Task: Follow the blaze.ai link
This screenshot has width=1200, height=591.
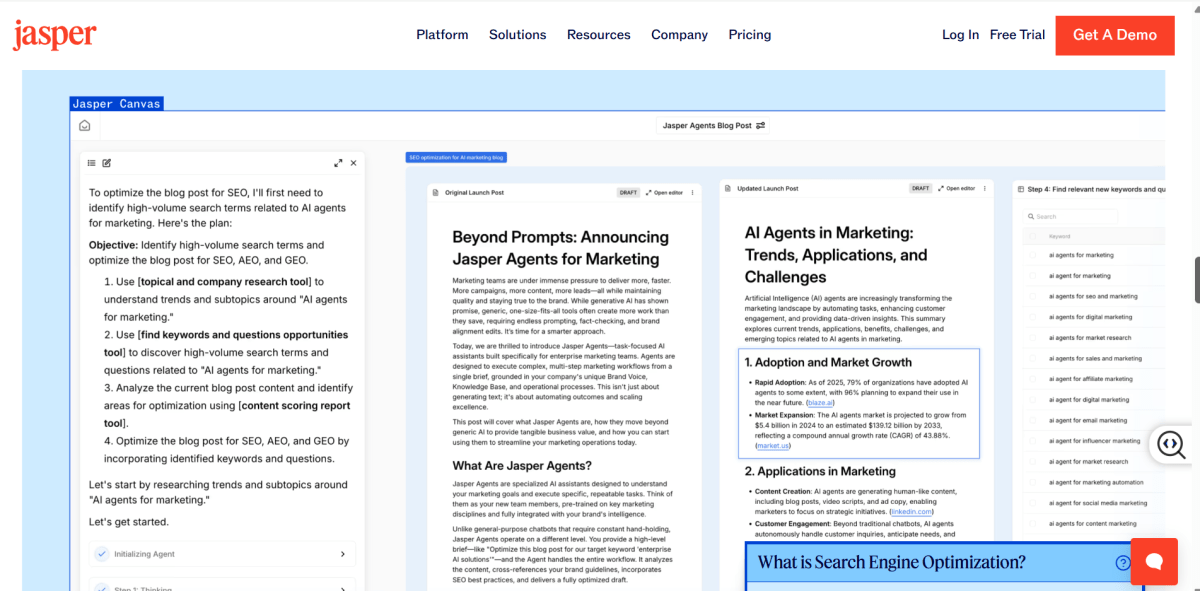Action: point(821,402)
